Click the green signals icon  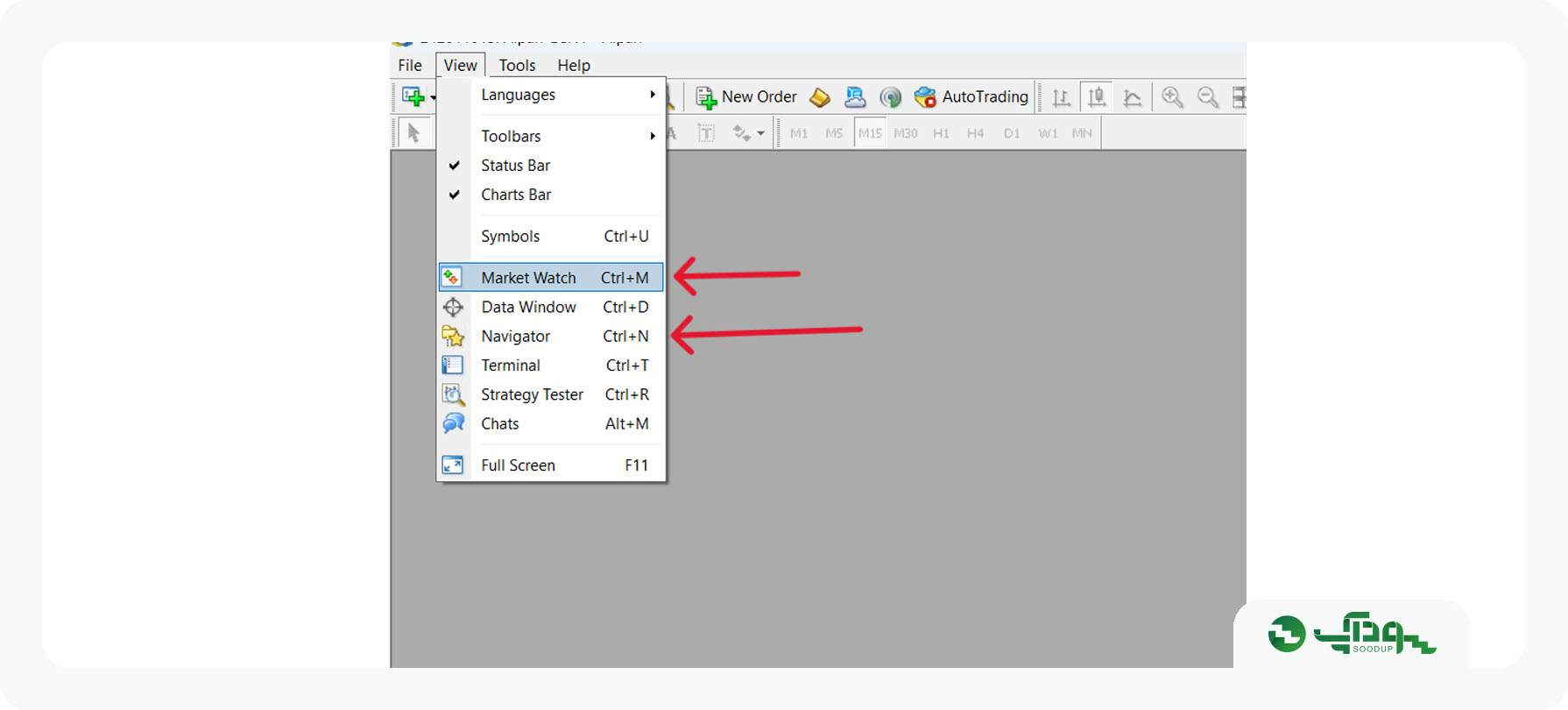click(x=890, y=97)
